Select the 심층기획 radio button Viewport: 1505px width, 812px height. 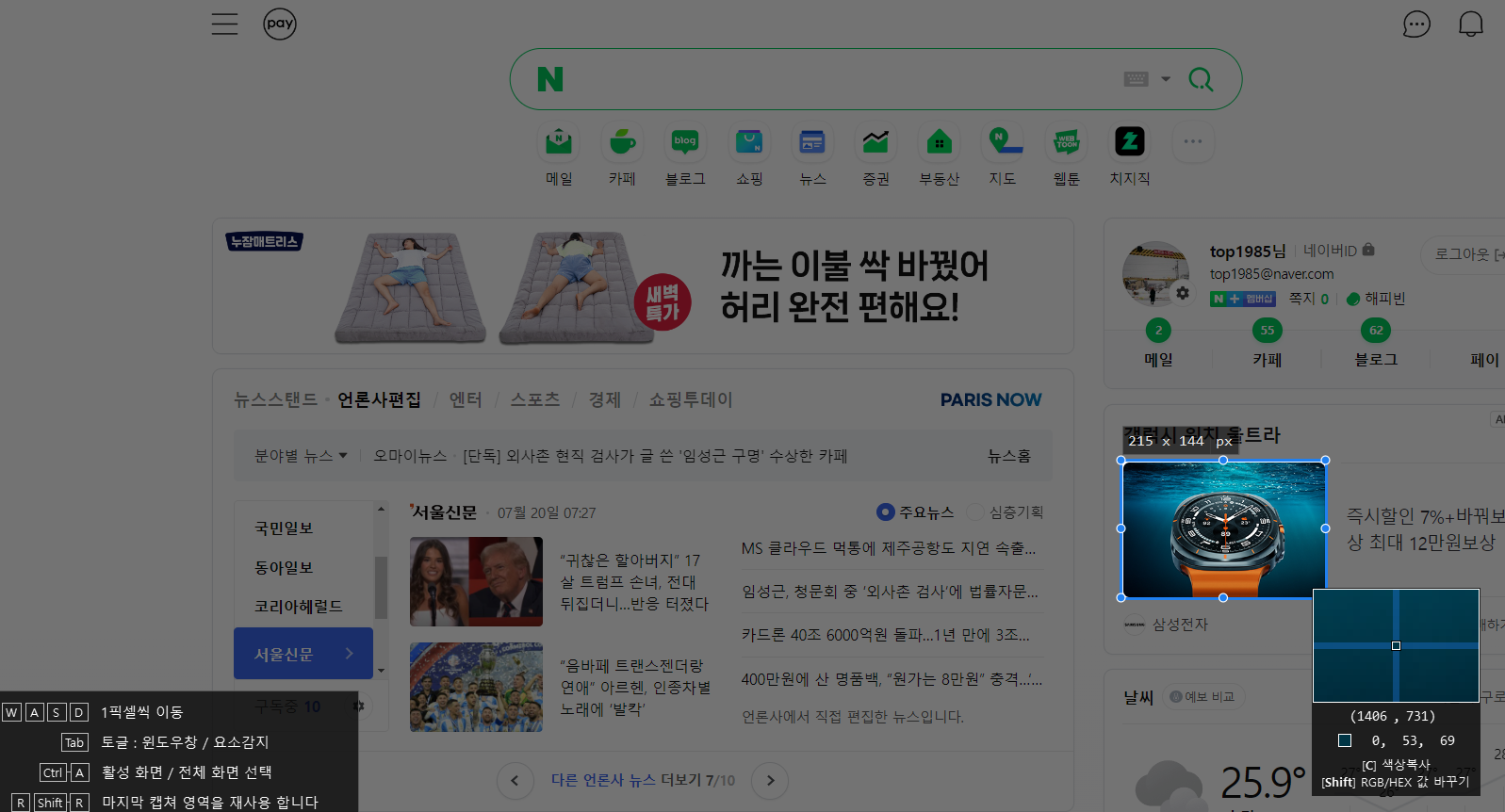tap(975, 512)
